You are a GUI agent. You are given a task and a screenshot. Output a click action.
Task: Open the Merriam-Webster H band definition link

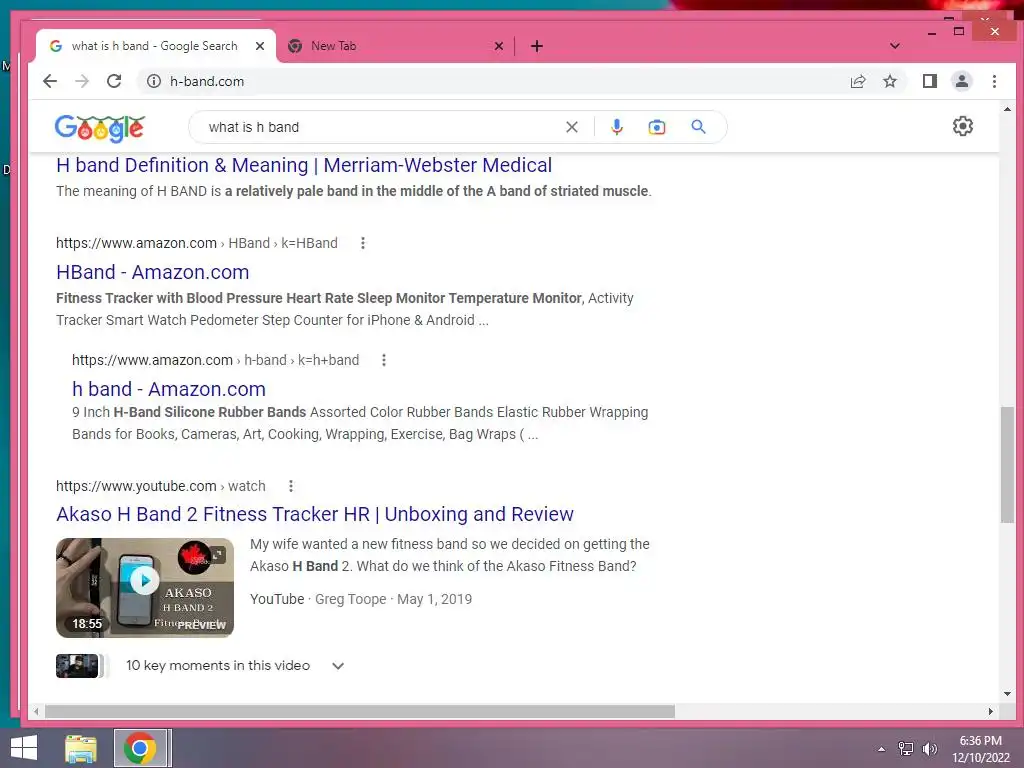304,165
